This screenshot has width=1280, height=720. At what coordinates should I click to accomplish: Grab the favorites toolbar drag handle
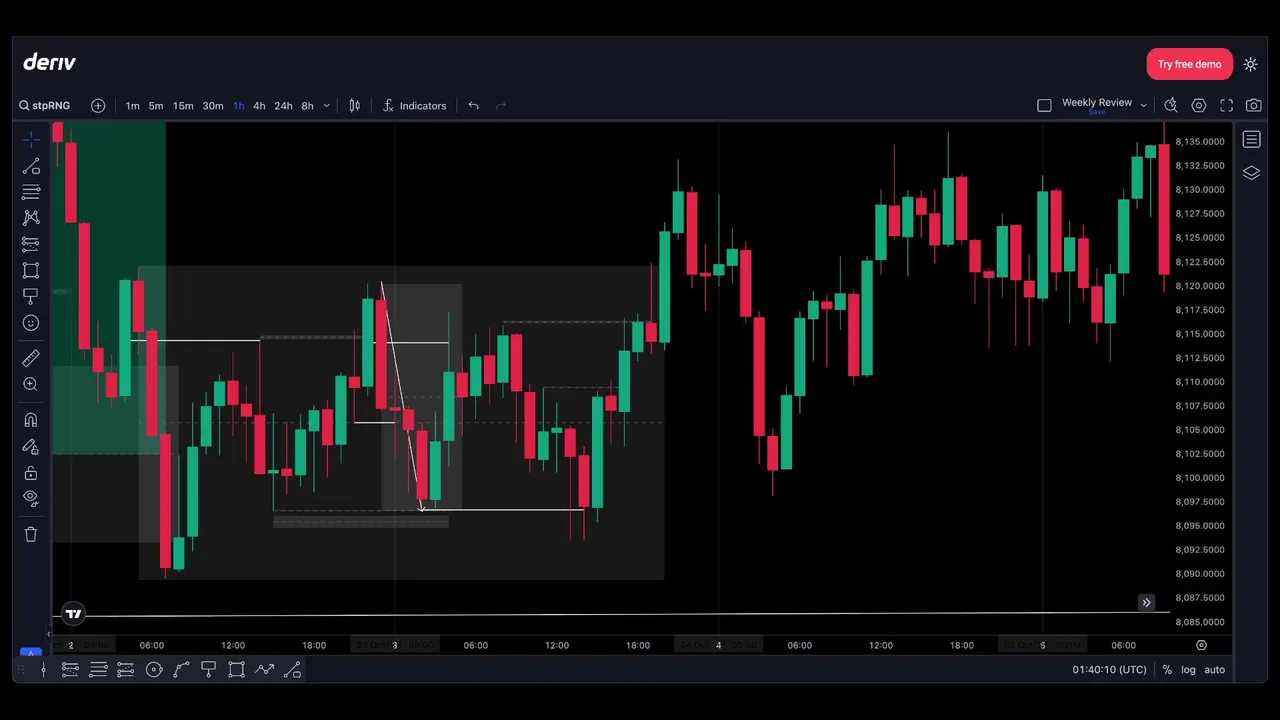pyautogui.click(x=22, y=670)
